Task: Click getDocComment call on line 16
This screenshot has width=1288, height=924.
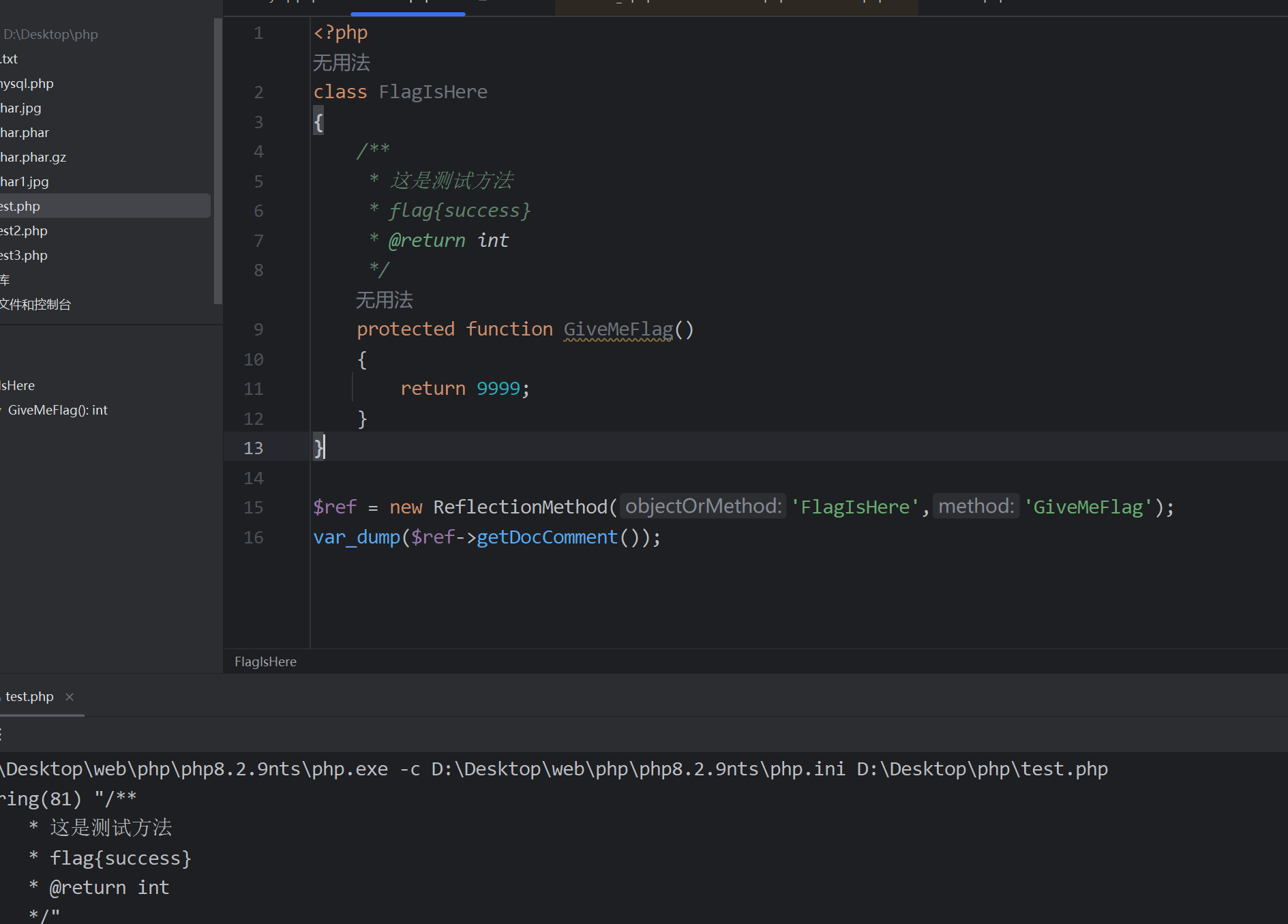Action: click(547, 537)
